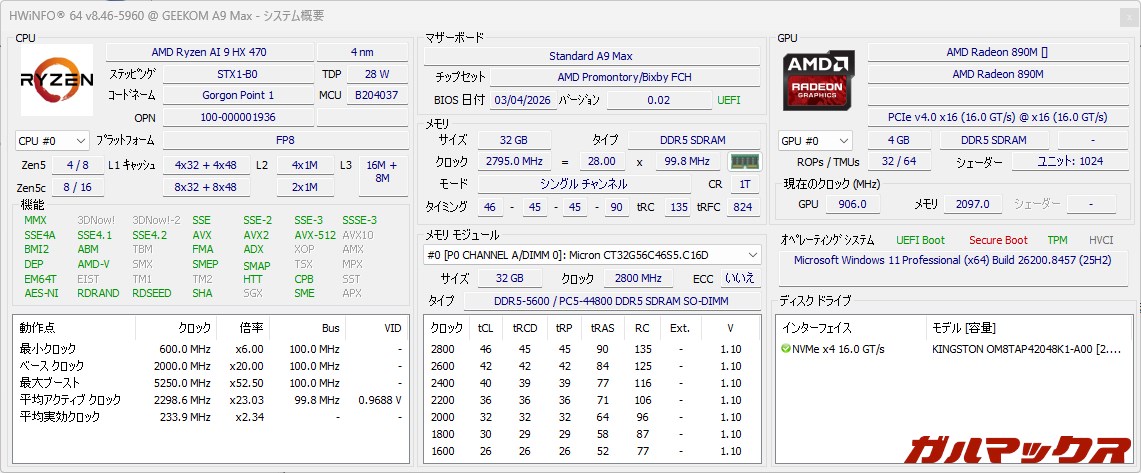Viewport: 1141px width, 473px height.
Task: Click the シングル チャンネル mode field
Action: [x=584, y=184]
